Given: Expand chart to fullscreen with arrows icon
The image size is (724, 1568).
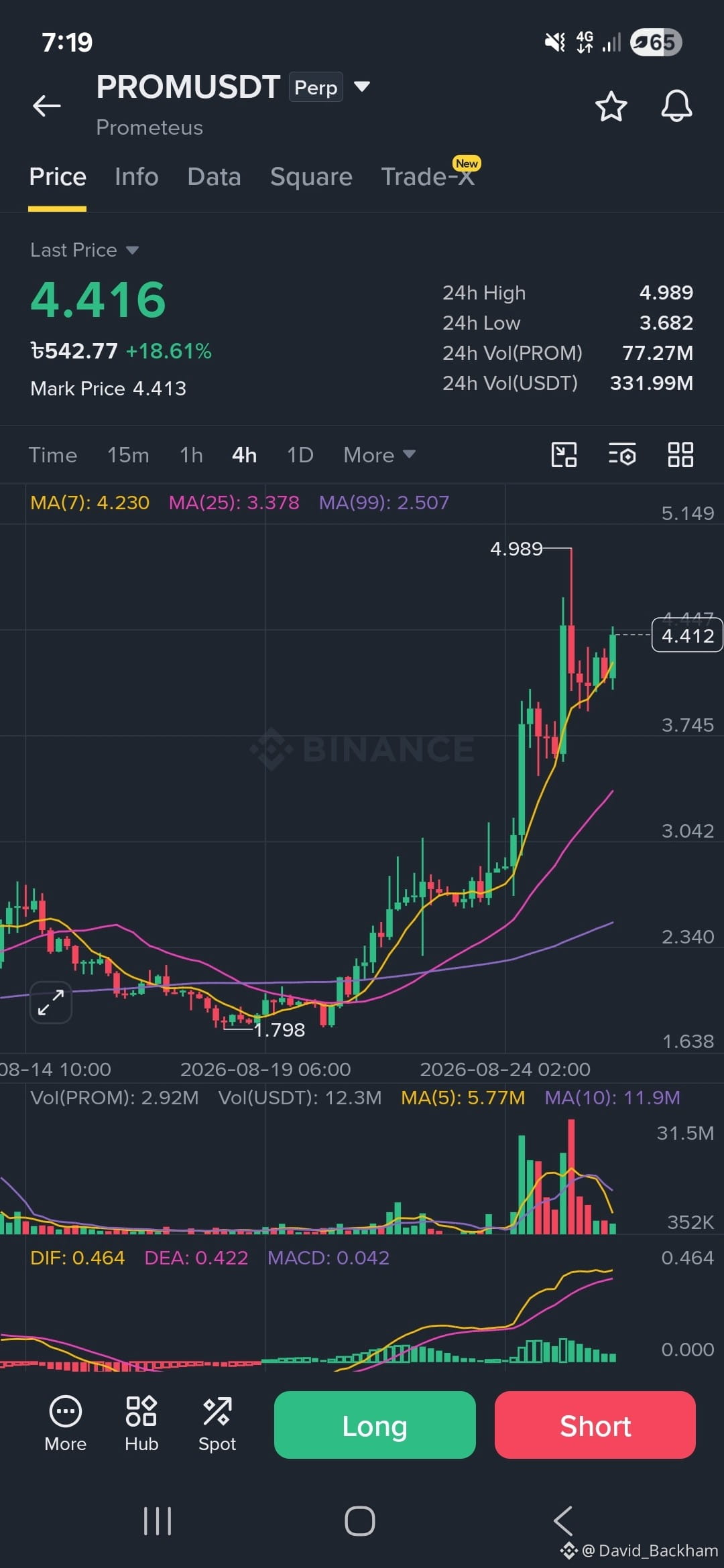Looking at the screenshot, I should click(51, 1002).
